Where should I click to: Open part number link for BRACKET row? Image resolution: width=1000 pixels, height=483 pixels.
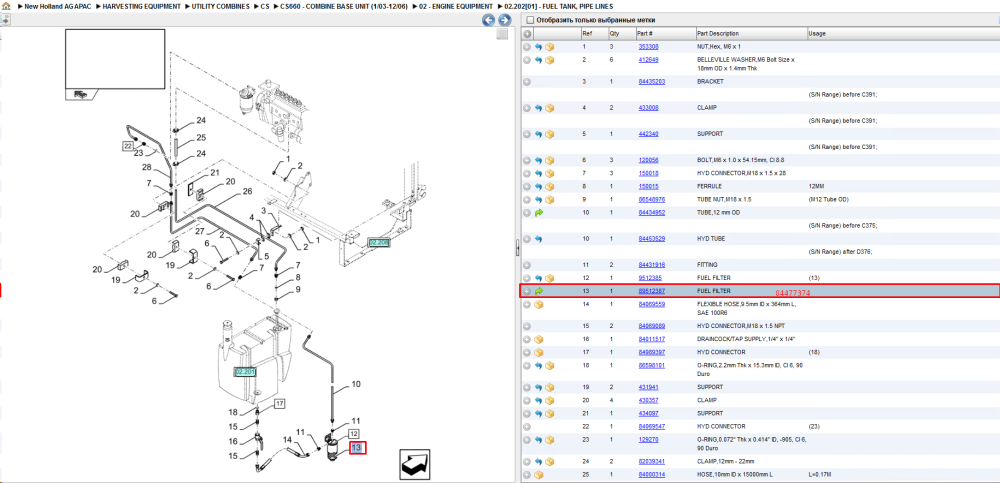tap(652, 82)
